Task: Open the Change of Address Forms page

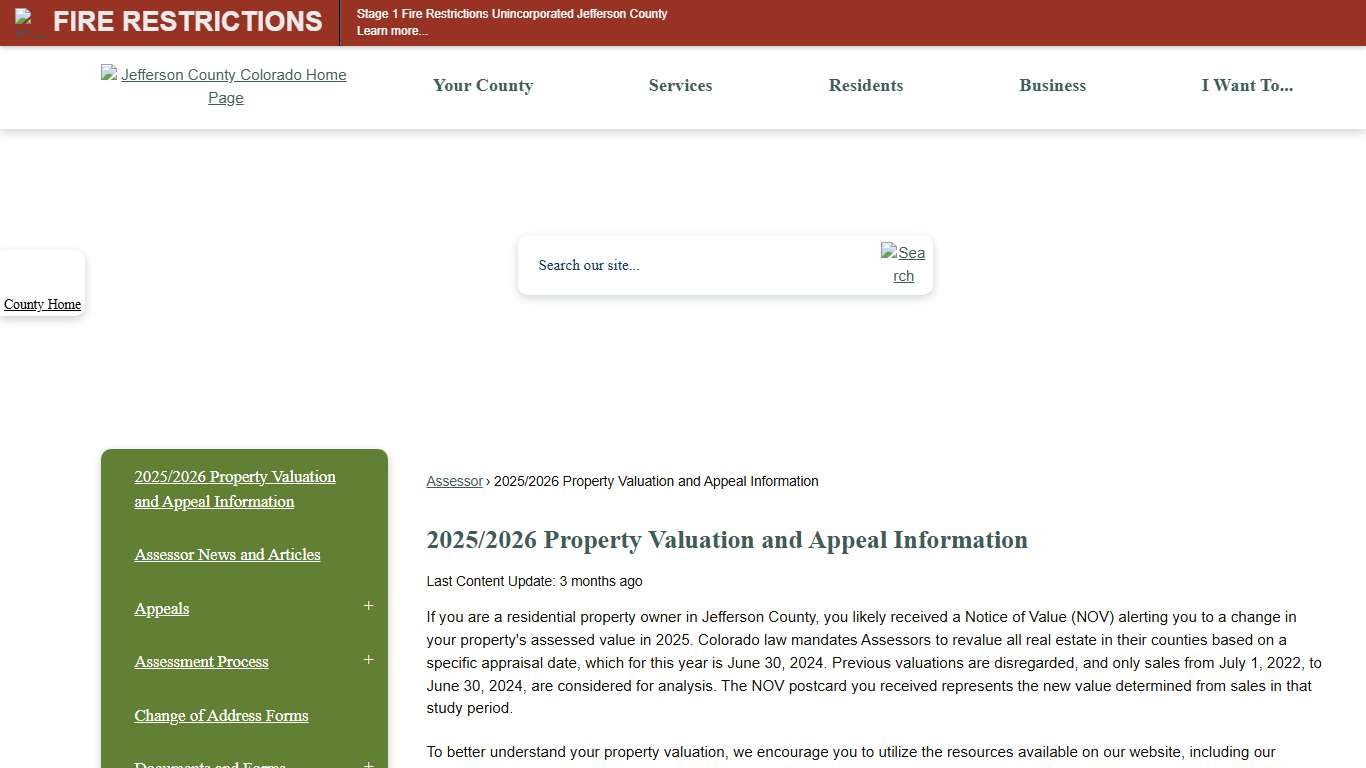Action: pos(221,715)
